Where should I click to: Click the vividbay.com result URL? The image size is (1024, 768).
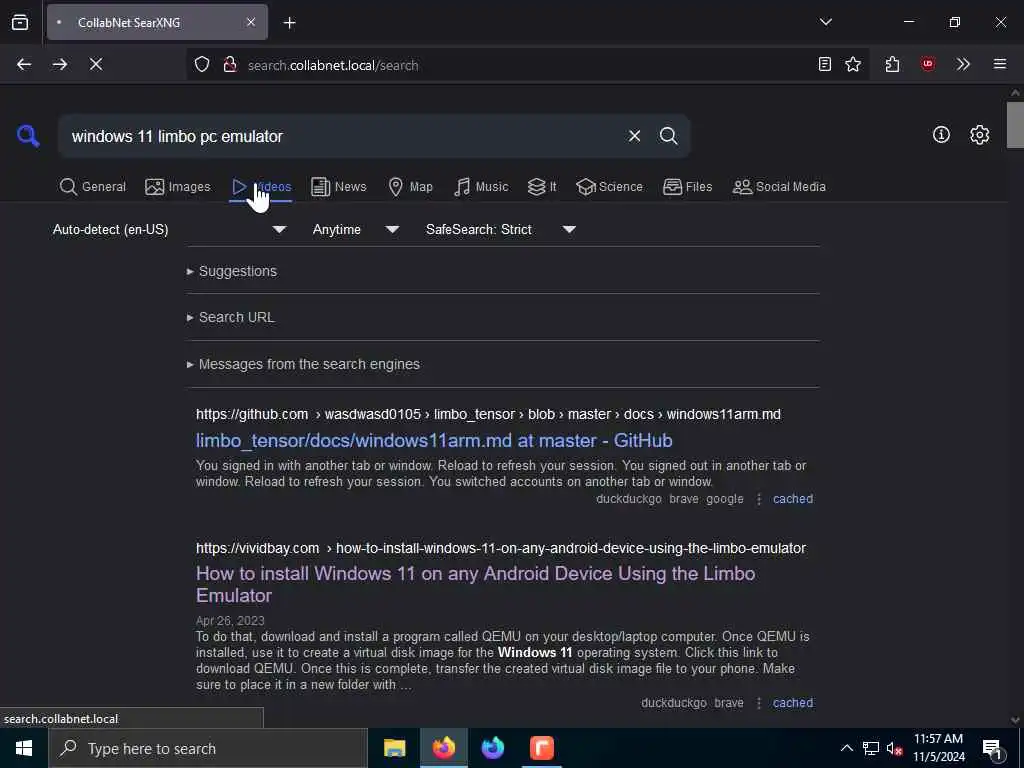501,548
